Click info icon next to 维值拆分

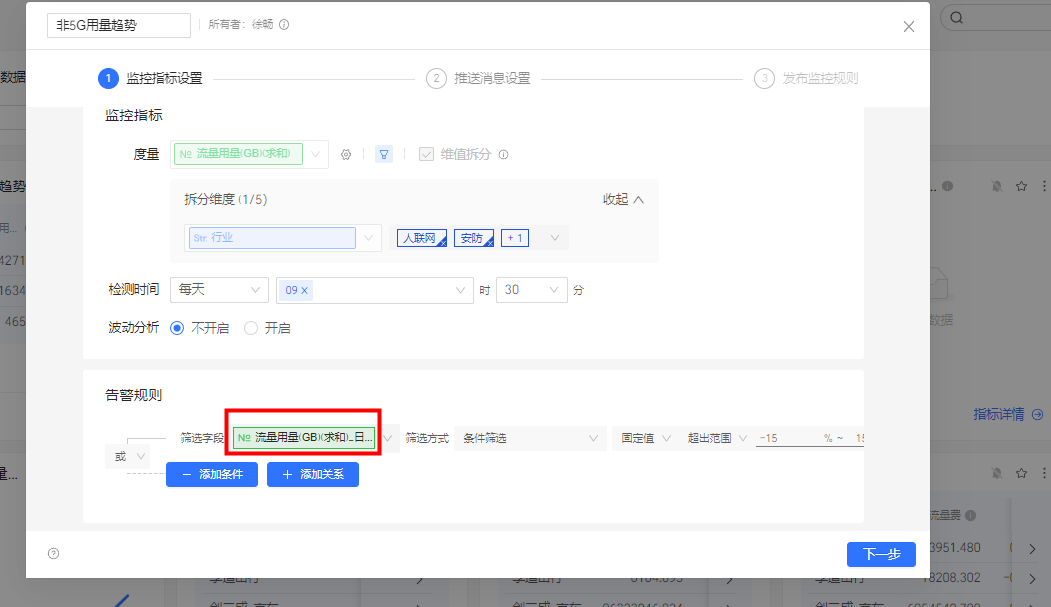coord(504,155)
